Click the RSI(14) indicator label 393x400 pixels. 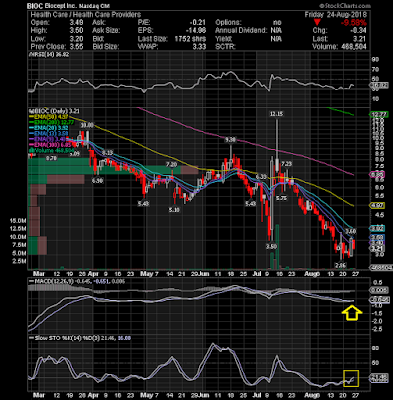[49, 54]
